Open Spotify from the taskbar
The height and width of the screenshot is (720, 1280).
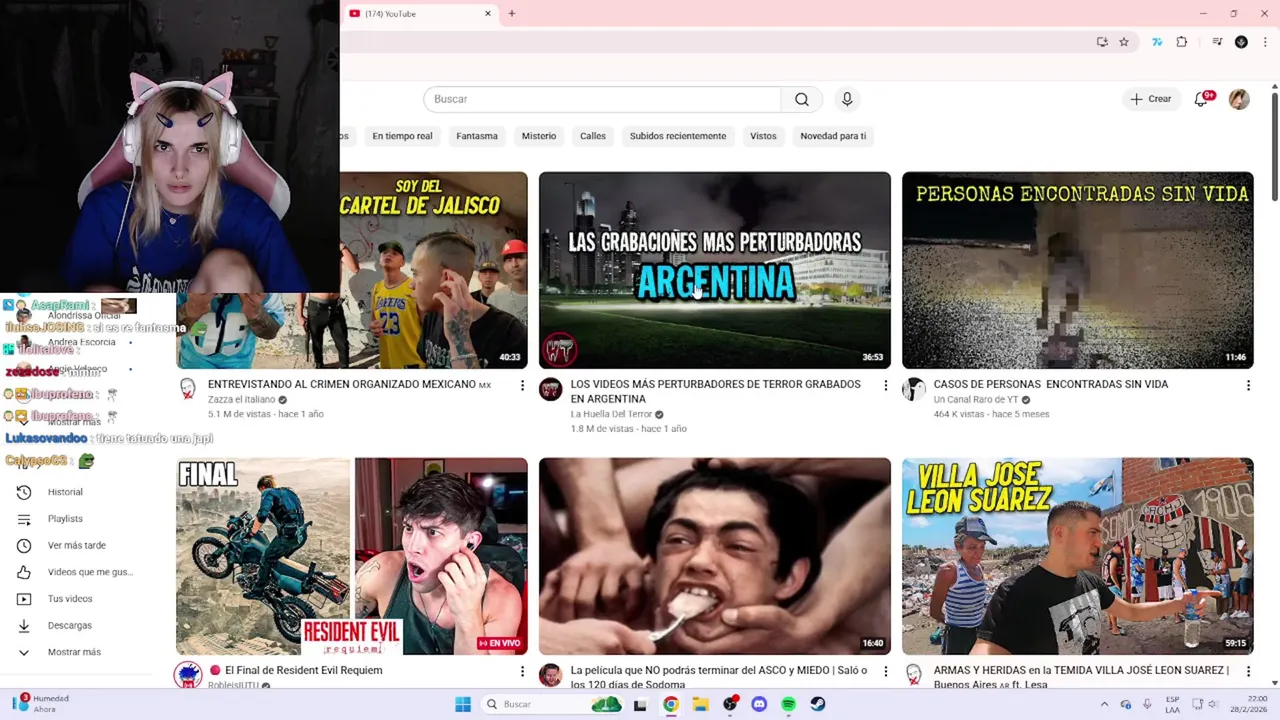[788, 704]
